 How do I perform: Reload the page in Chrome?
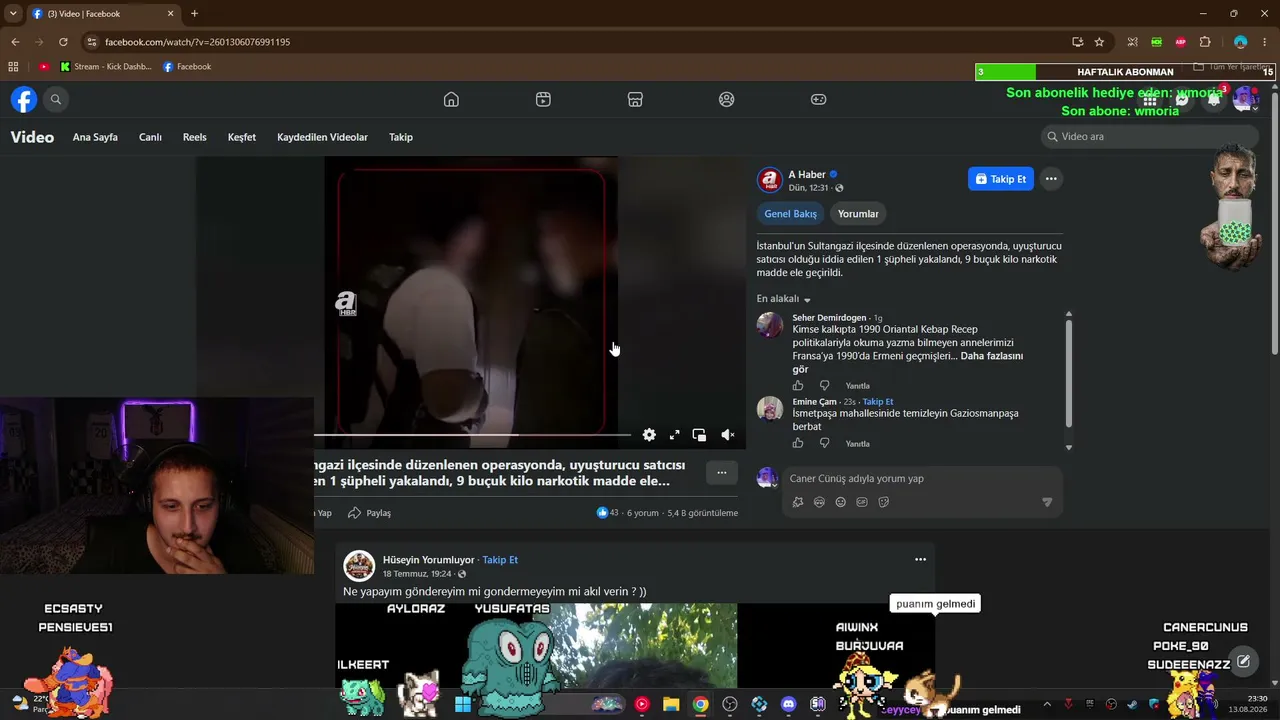[x=63, y=42]
